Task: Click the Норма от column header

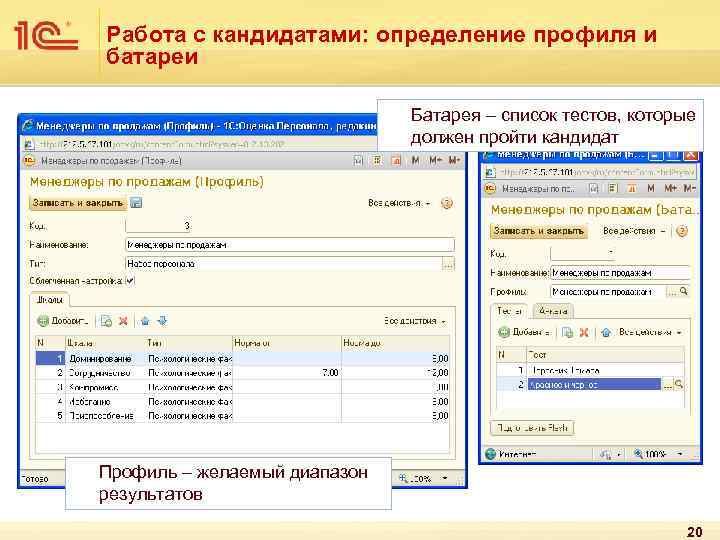Action: click(287, 343)
